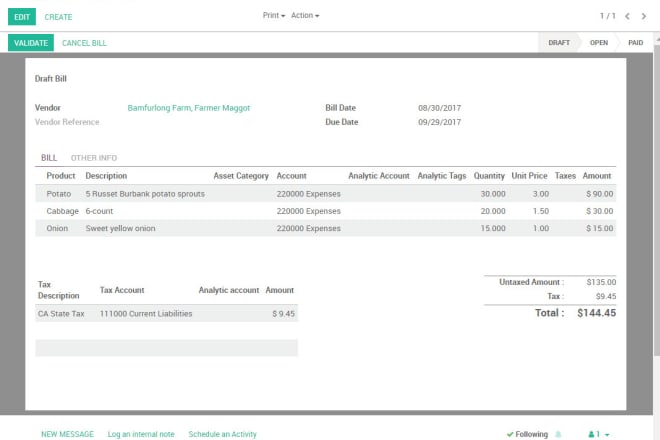Click the Total value $144.45

click(596, 313)
